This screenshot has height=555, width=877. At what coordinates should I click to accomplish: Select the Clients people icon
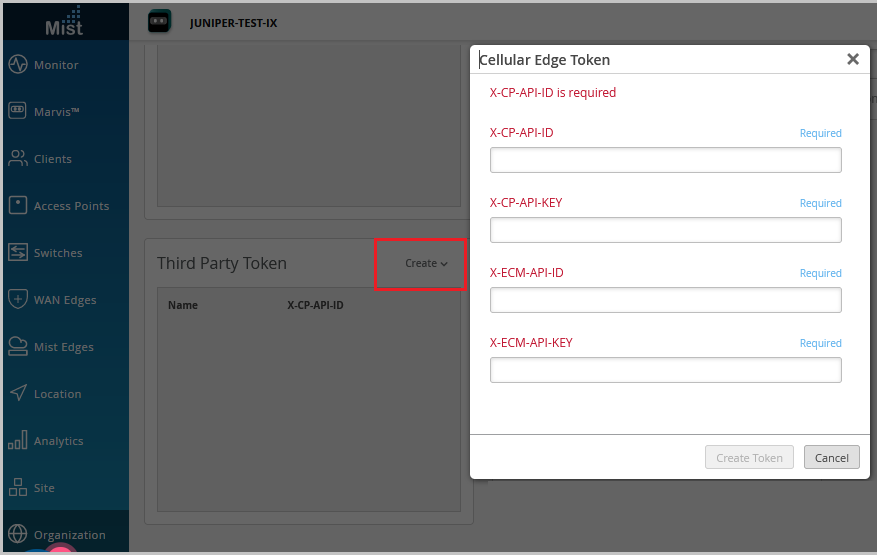[x=17, y=159]
